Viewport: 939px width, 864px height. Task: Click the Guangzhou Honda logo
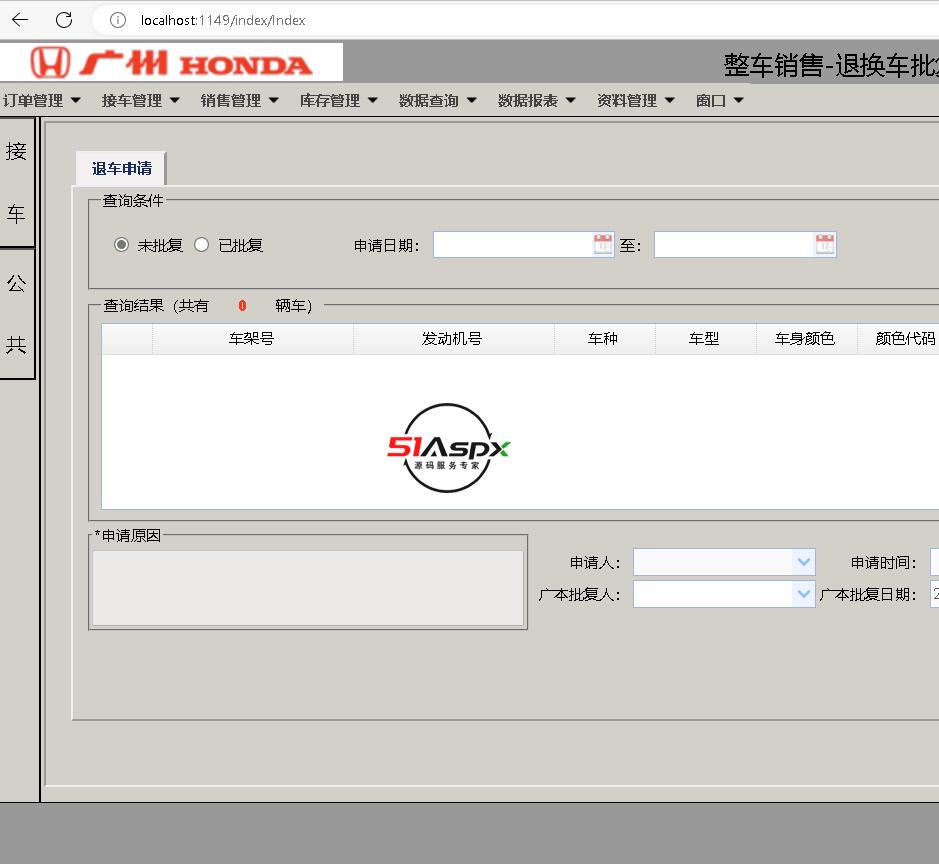(171, 62)
